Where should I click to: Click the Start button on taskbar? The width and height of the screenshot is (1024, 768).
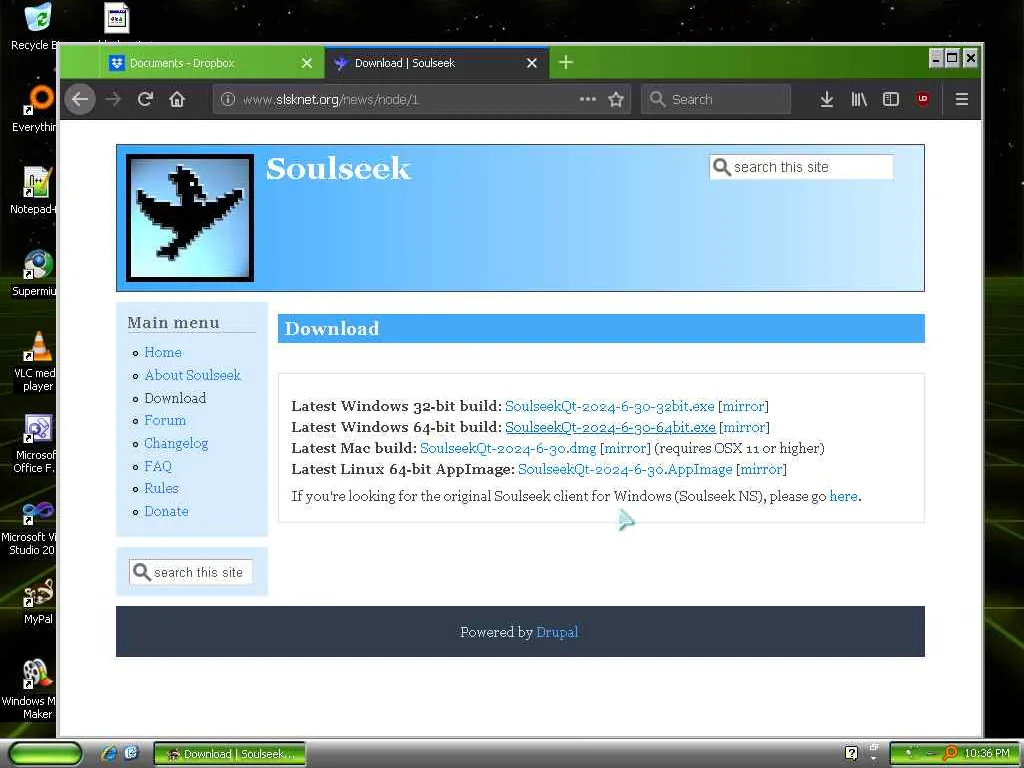(x=45, y=754)
